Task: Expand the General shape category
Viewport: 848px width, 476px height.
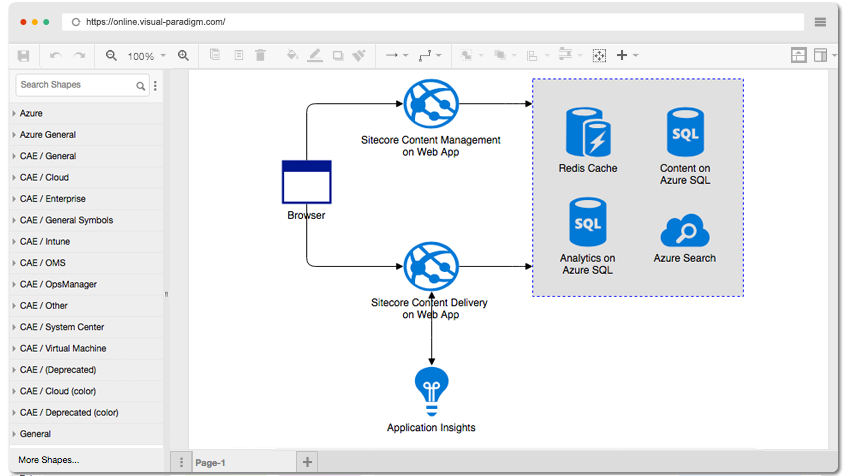Action: click(87, 434)
